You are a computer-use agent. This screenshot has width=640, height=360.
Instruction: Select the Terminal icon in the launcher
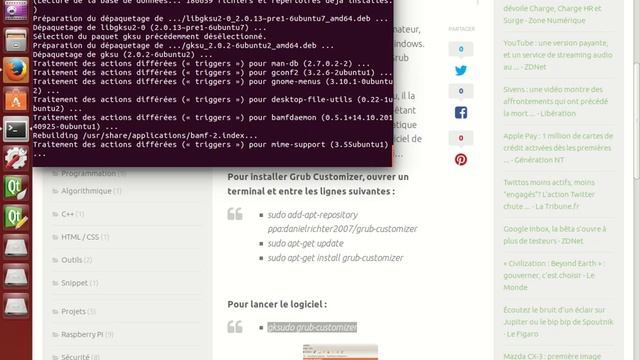pyautogui.click(x=16, y=129)
